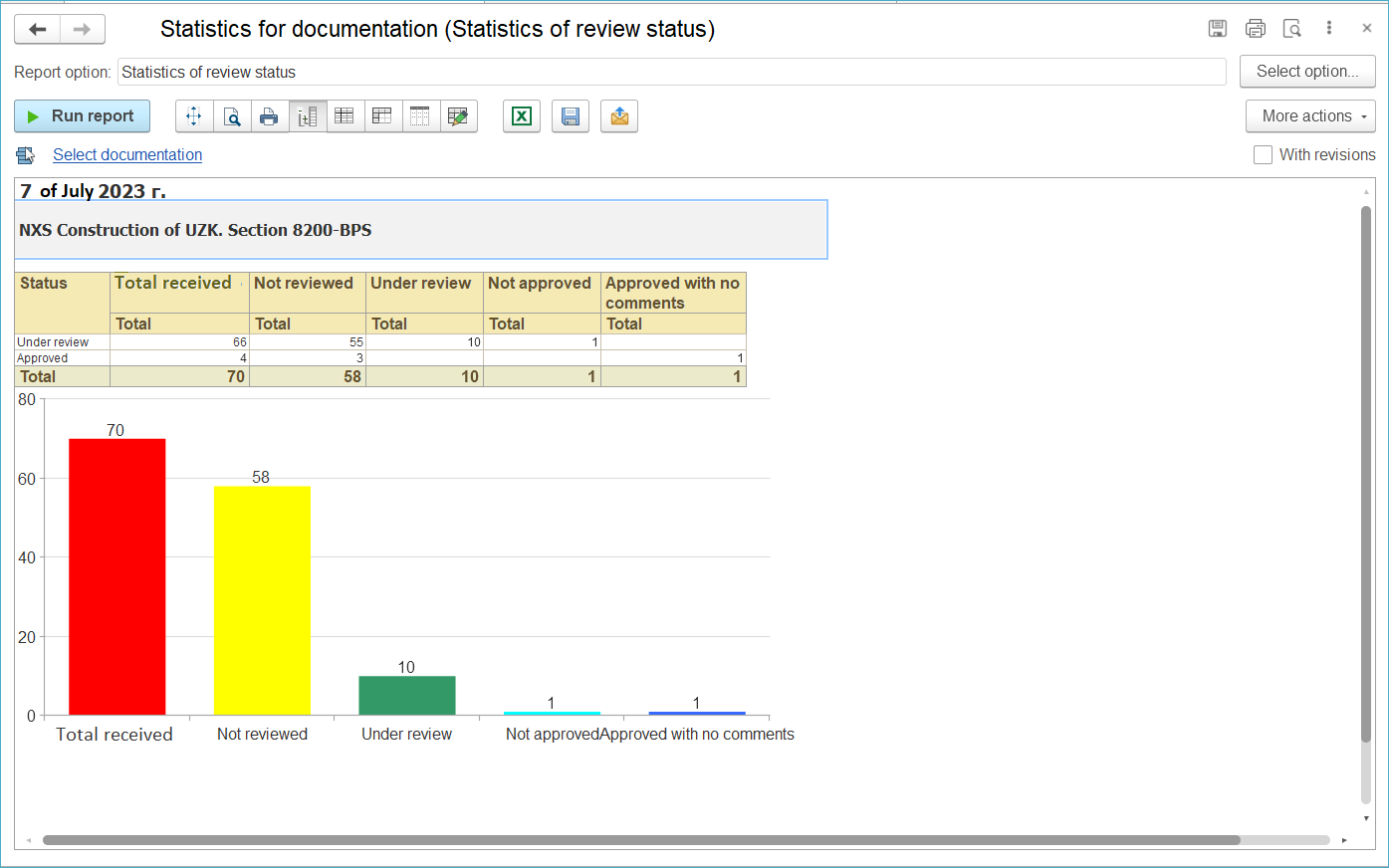Save the report with the blue floppy disk icon
Viewport: 1389px width, 868px height.
(571, 116)
